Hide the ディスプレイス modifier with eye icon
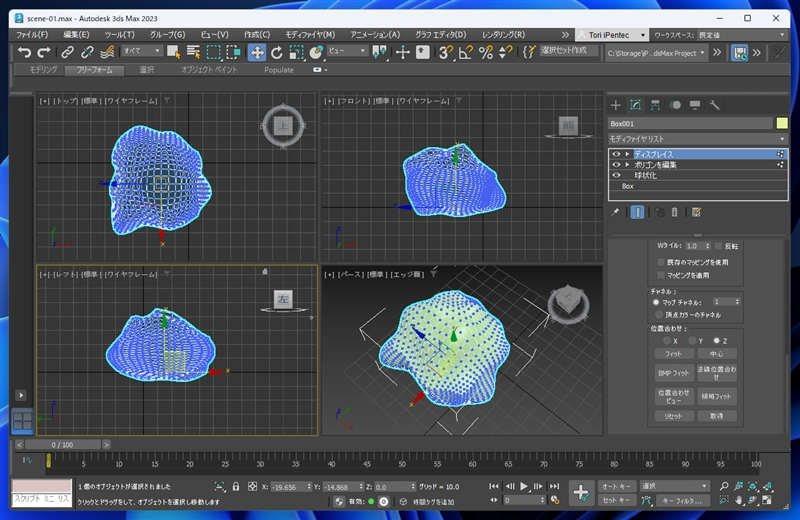Image resolution: width=800 pixels, height=520 pixels. click(616, 154)
